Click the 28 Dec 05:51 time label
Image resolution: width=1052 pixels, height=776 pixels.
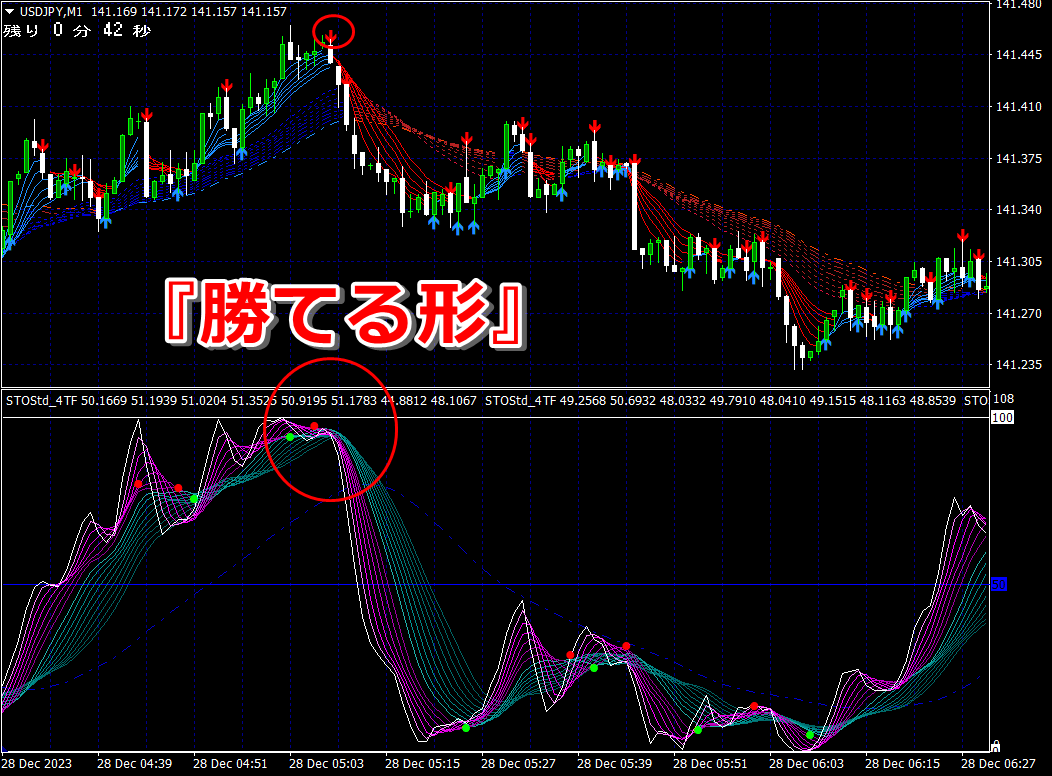[x=710, y=763]
